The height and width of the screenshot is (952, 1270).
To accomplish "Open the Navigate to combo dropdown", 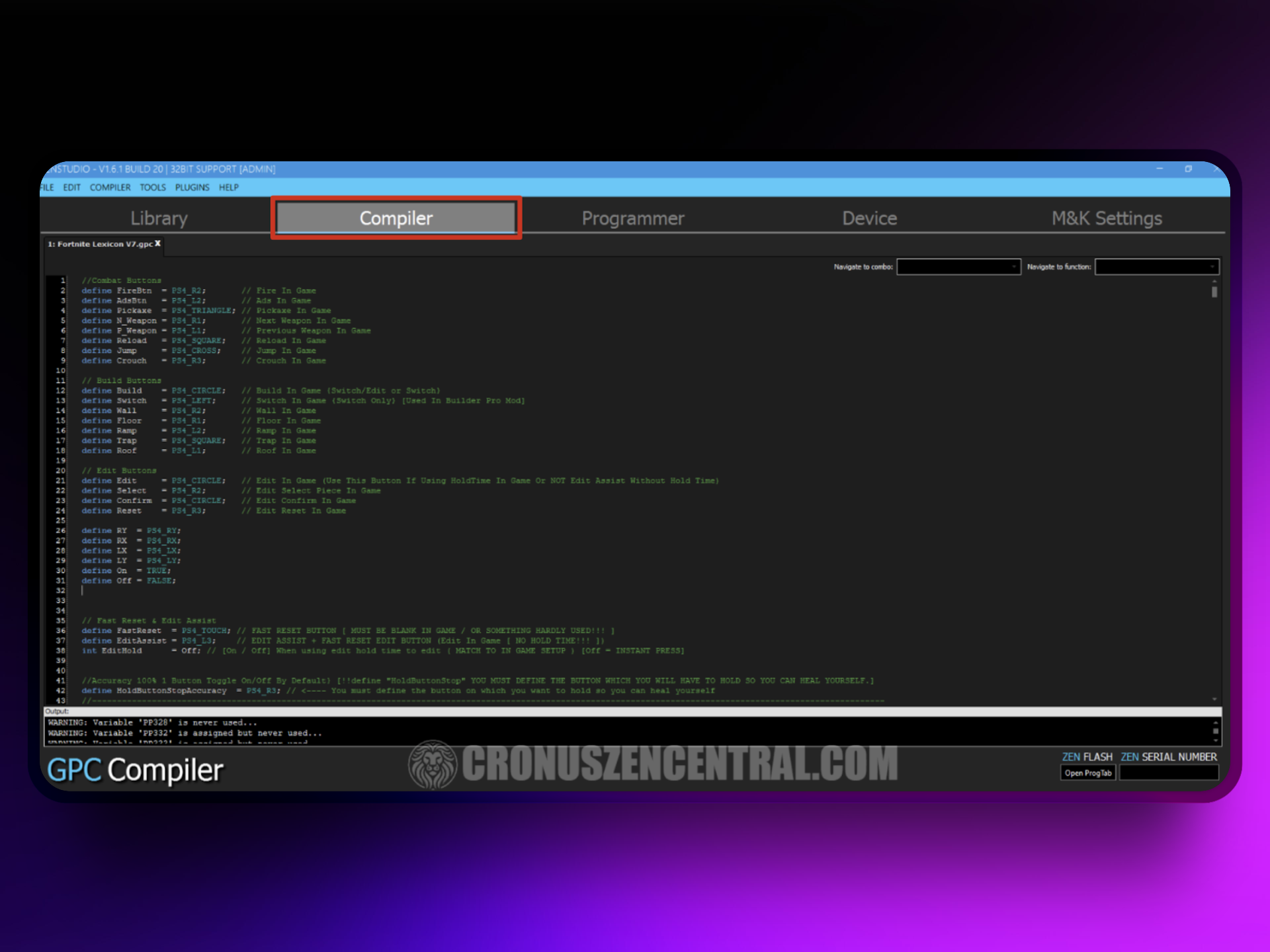I will point(958,266).
